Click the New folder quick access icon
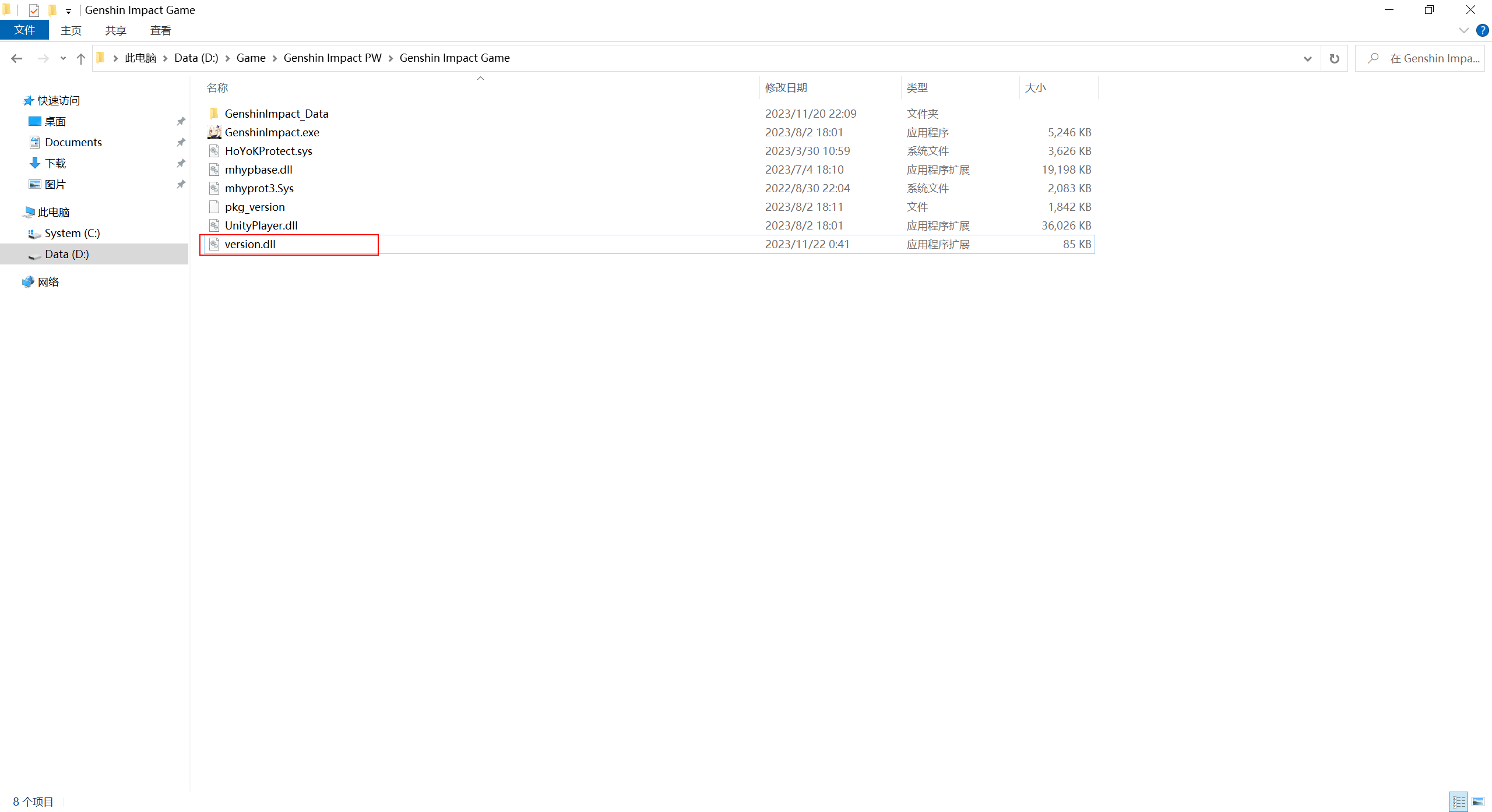This screenshot has width=1492, height=812. [x=52, y=10]
